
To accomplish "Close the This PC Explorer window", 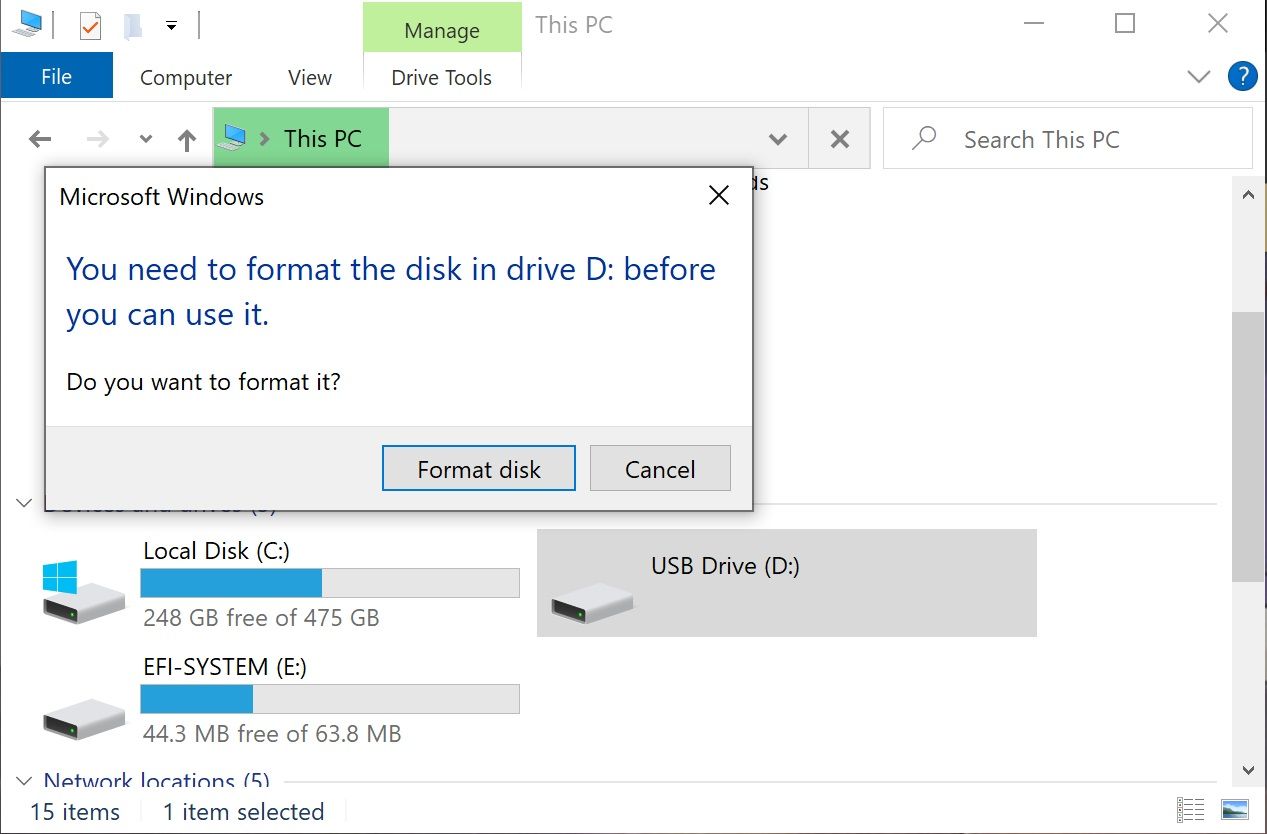I will click(x=1217, y=23).
